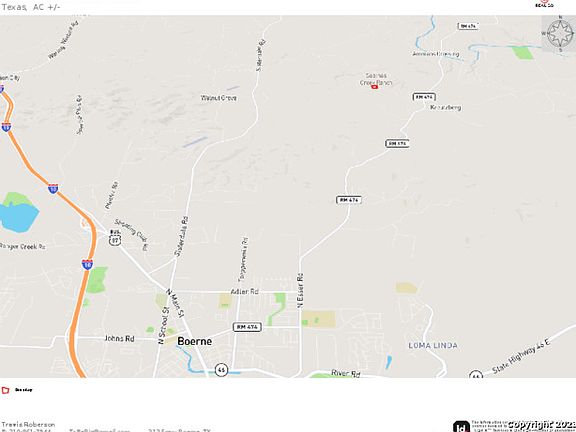Image resolution: width=576 pixels, height=432 pixels.
Task: Select the Boerne city label
Action: coord(194,341)
